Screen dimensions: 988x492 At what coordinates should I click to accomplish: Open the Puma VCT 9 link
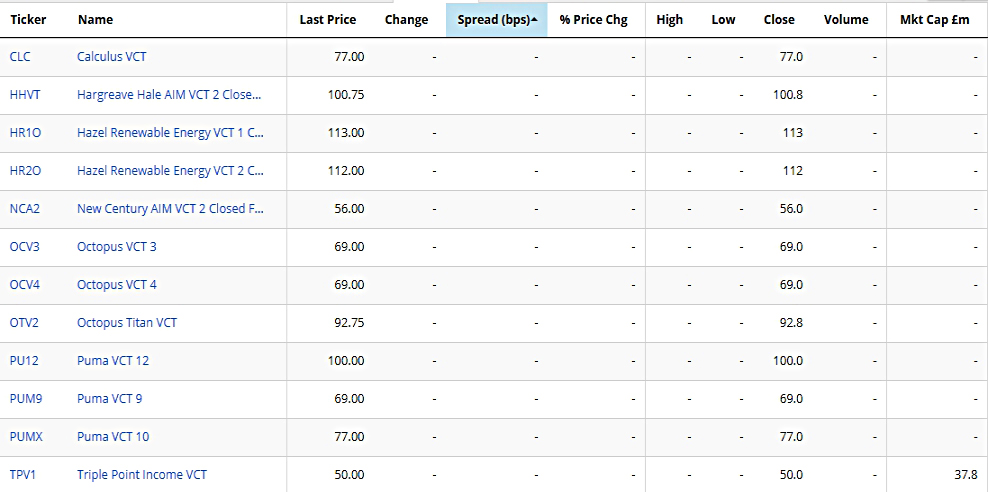tap(110, 398)
